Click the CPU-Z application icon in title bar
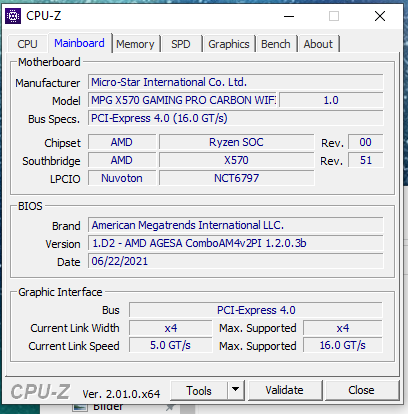This screenshot has width=408, height=414. click(13, 16)
